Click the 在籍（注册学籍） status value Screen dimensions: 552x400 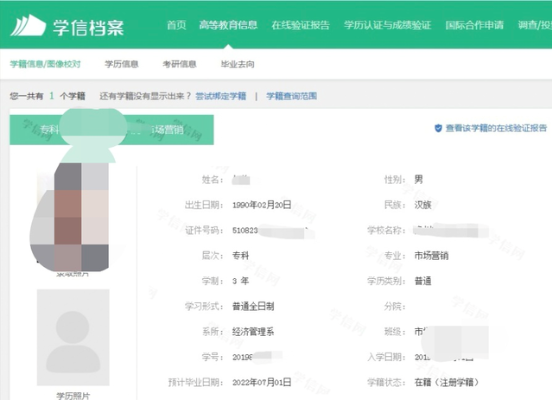click(x=446, y=382)
